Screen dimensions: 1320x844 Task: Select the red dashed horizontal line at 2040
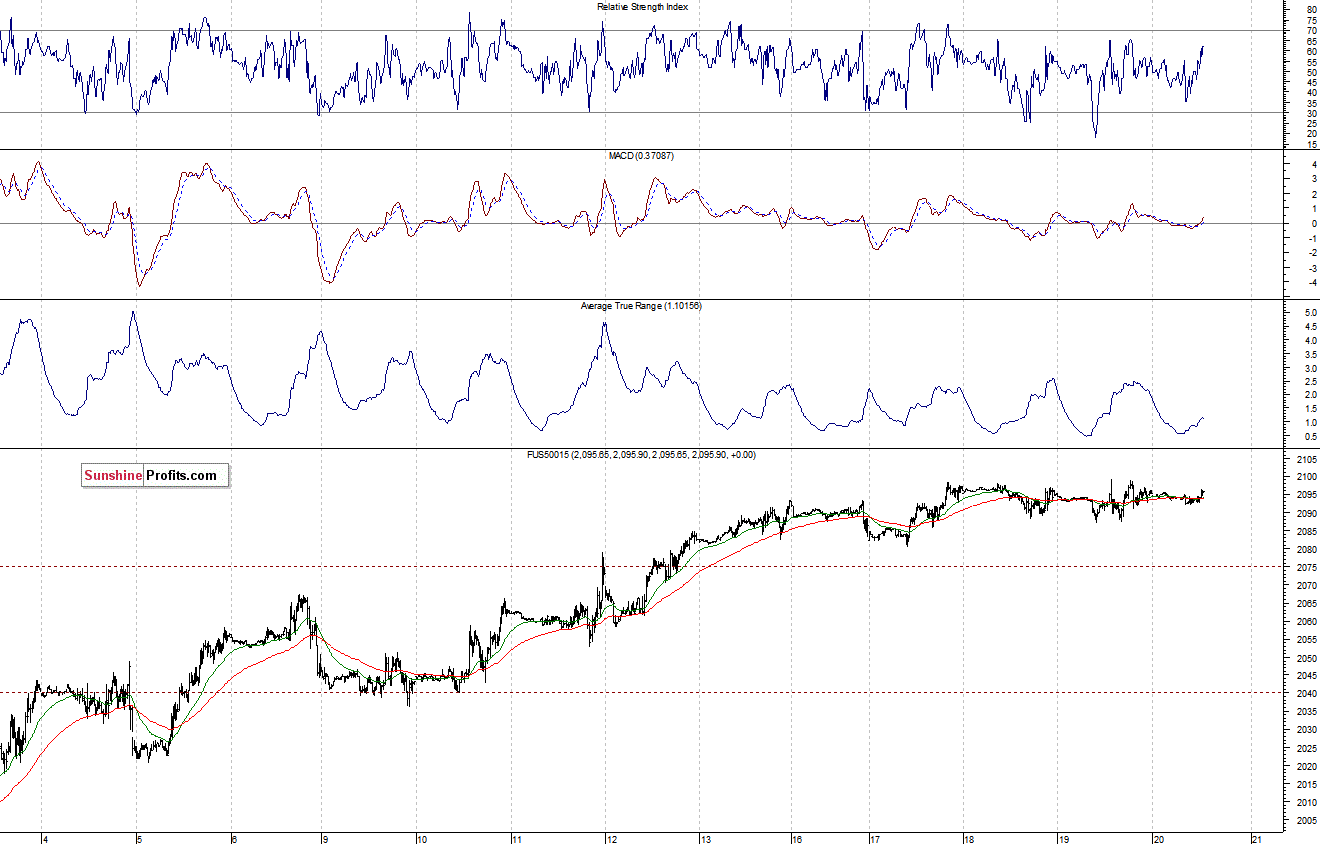pyautogui.click(x=640, y=692)
